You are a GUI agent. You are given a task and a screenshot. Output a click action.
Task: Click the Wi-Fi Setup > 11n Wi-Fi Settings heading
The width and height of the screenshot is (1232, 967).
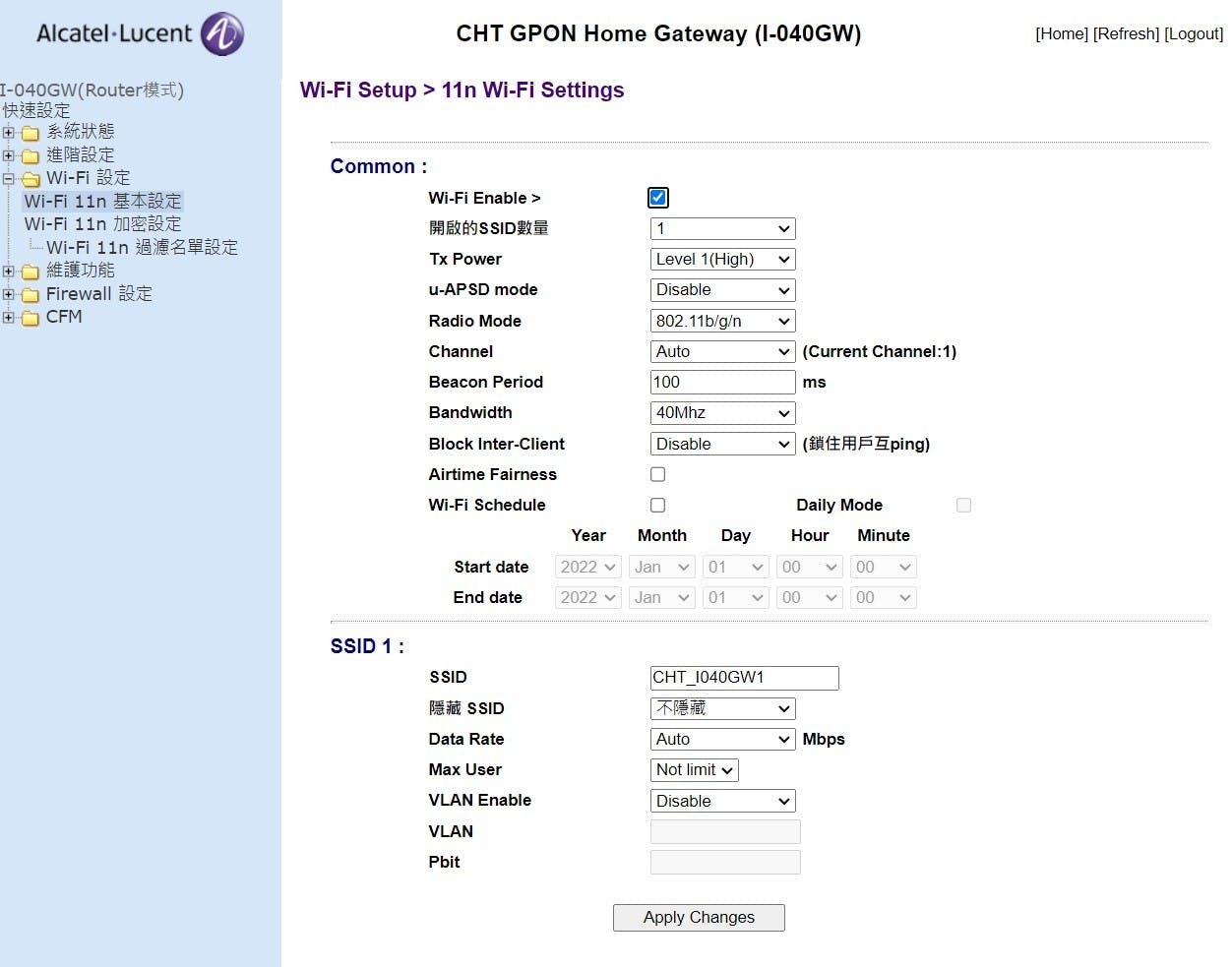click(462, 90)
